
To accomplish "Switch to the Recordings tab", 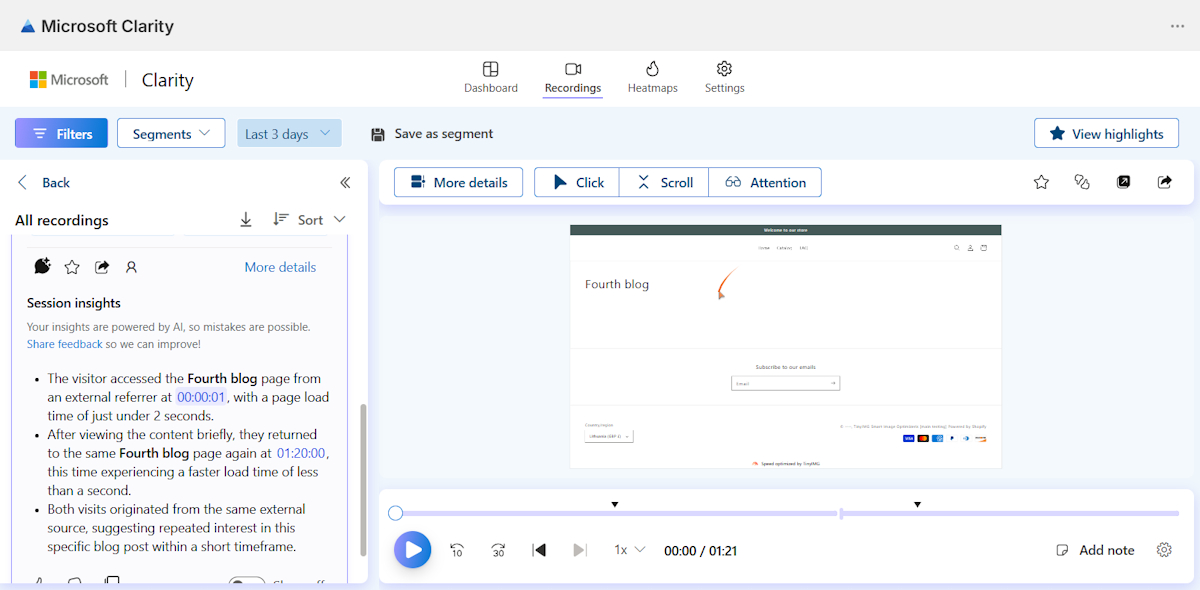I will [573, 77].
